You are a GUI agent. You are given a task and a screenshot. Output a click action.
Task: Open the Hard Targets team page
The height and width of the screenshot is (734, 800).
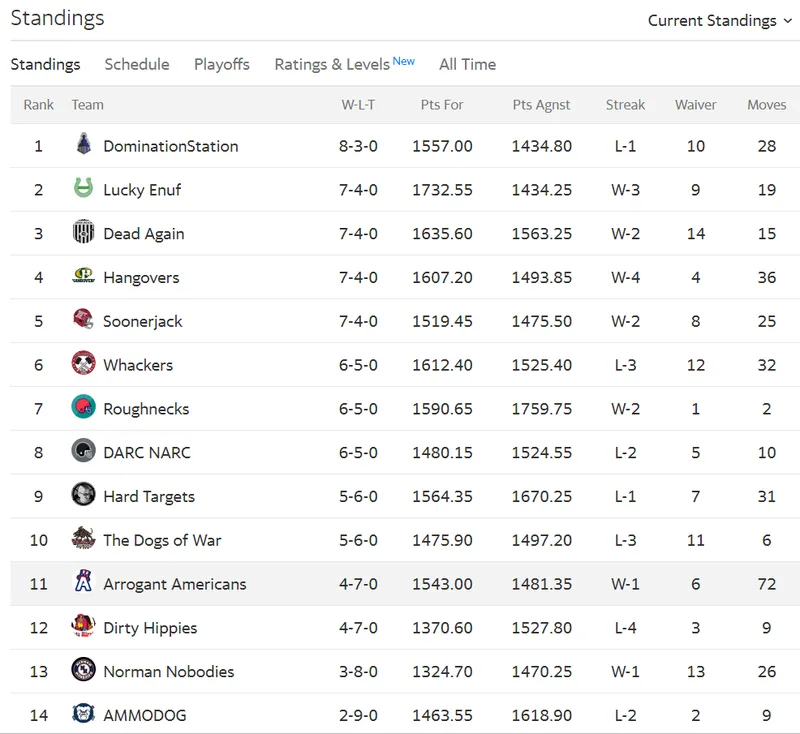pyautogui.click(x=149, y=496)
